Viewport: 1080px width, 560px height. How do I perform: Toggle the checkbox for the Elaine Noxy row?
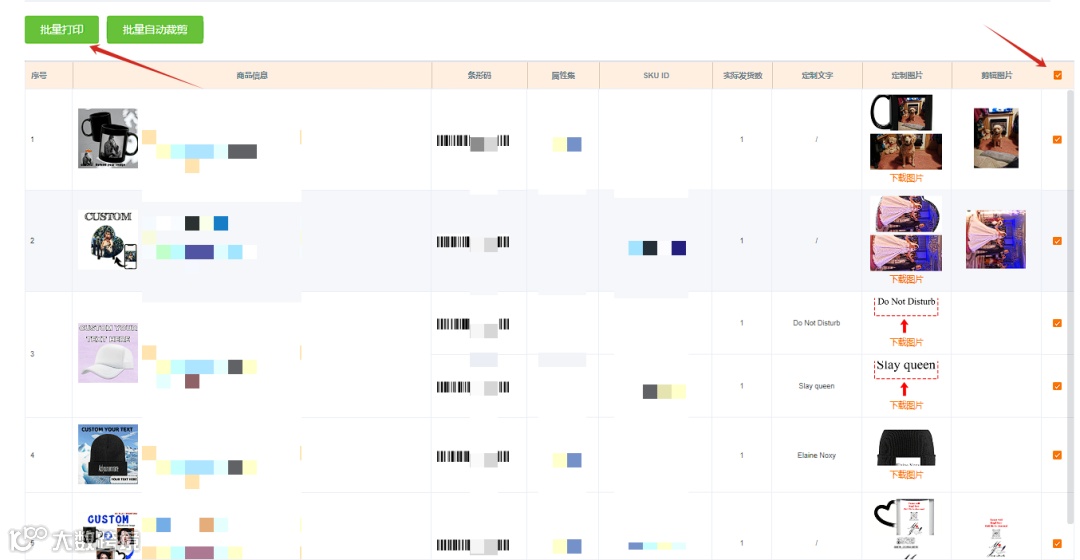point(1057,455)
